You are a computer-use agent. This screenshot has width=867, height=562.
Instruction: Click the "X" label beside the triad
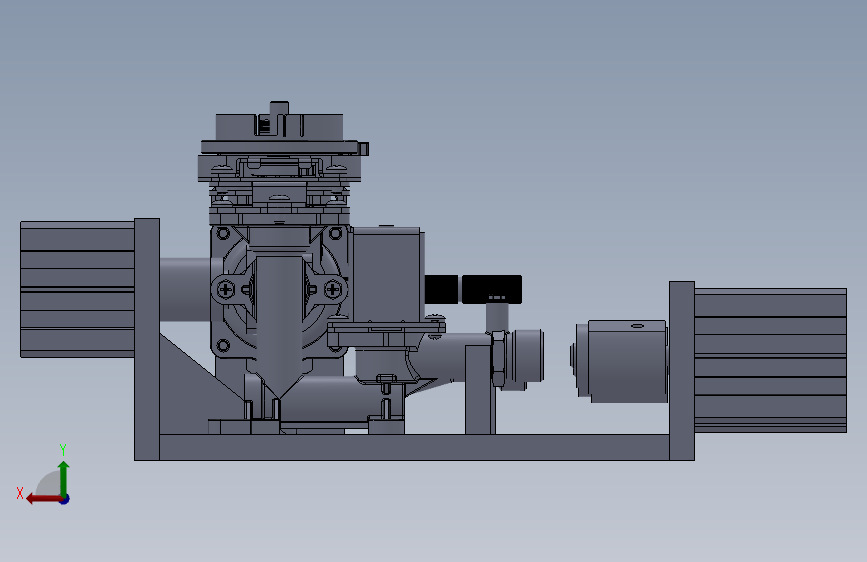coord(20,493)
